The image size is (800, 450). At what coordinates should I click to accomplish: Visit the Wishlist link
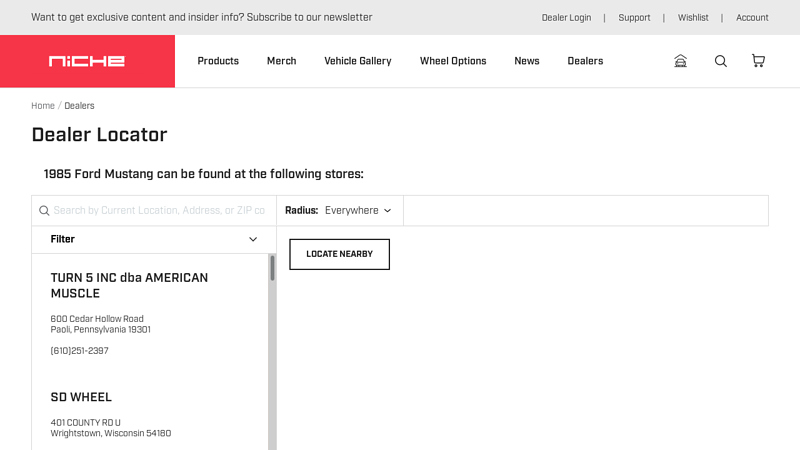coord(693,18)
